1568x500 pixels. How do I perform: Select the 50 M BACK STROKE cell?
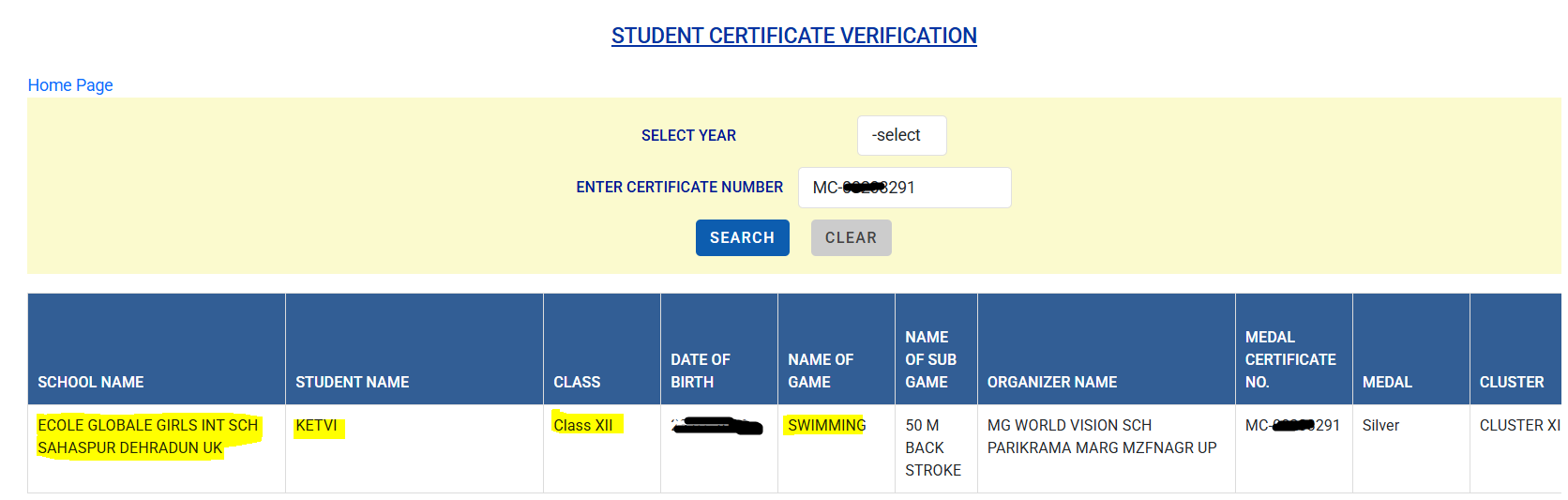pyautogui.click(x=936, y=448)
